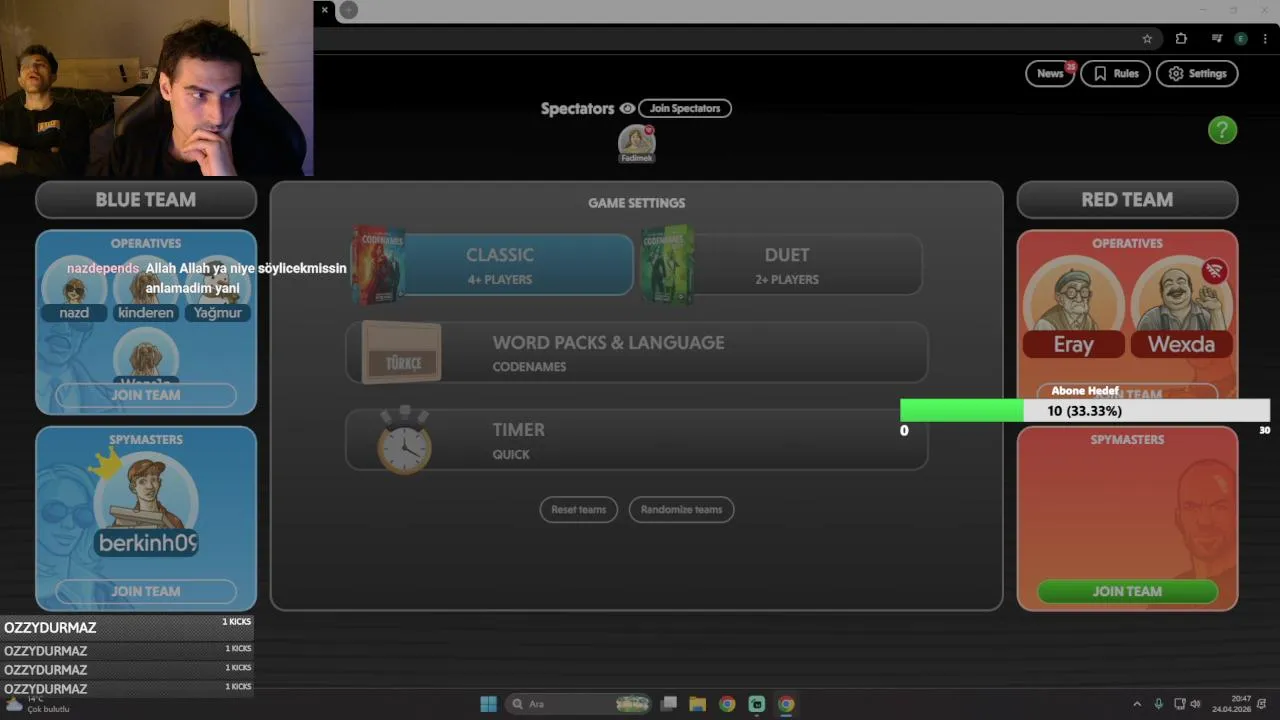The width and height of the screenshot is (1280, 720).
Task: Click the timer clock icon
Action: click(x=404, y=441)
